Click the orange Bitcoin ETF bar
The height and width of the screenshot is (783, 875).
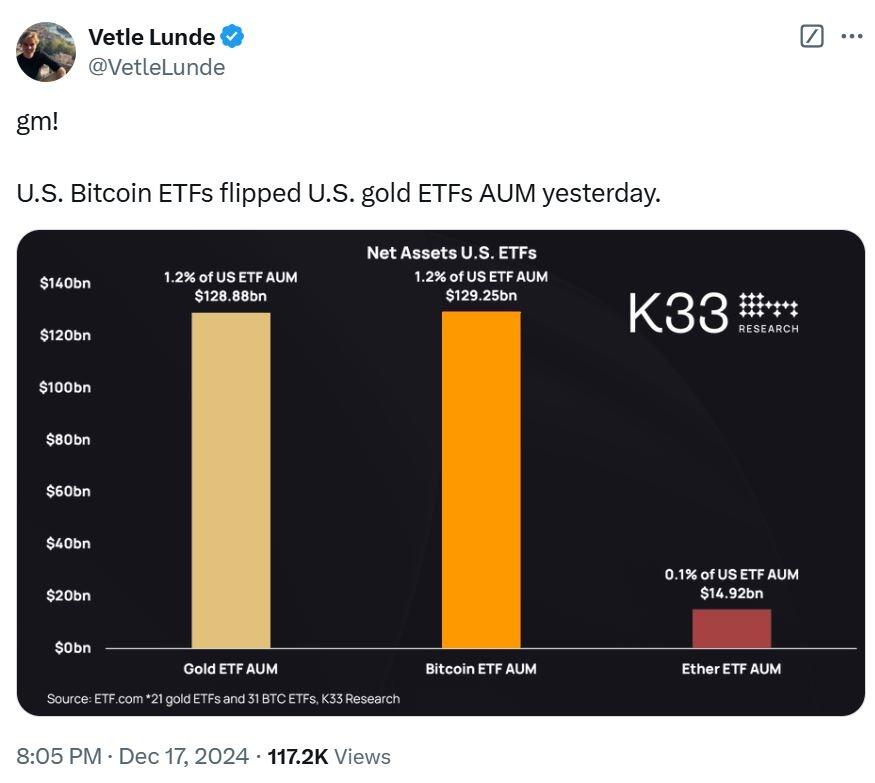pos(481,480)
